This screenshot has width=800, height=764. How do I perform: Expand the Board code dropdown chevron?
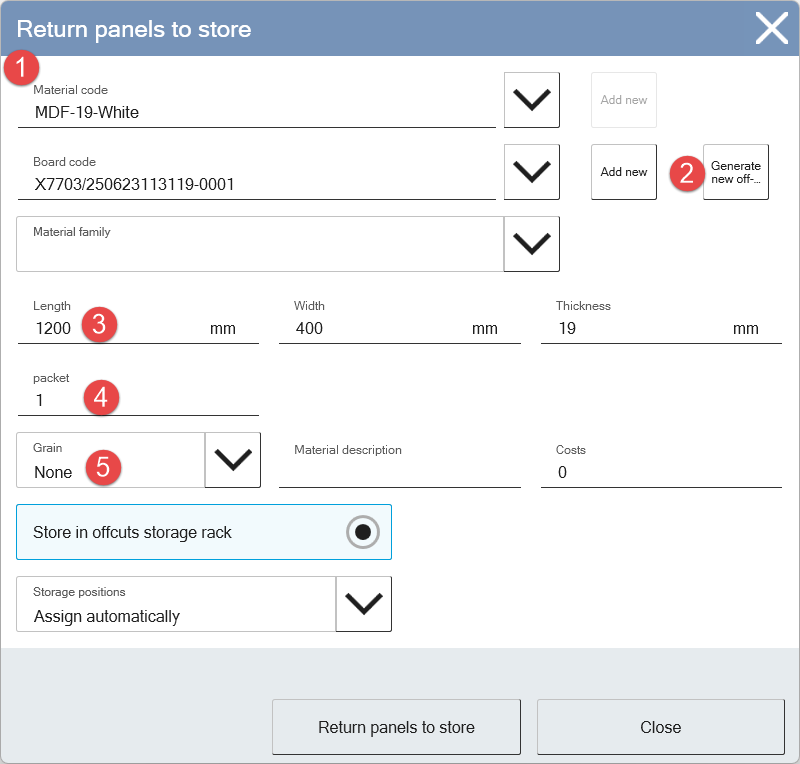tap(532, 172)
